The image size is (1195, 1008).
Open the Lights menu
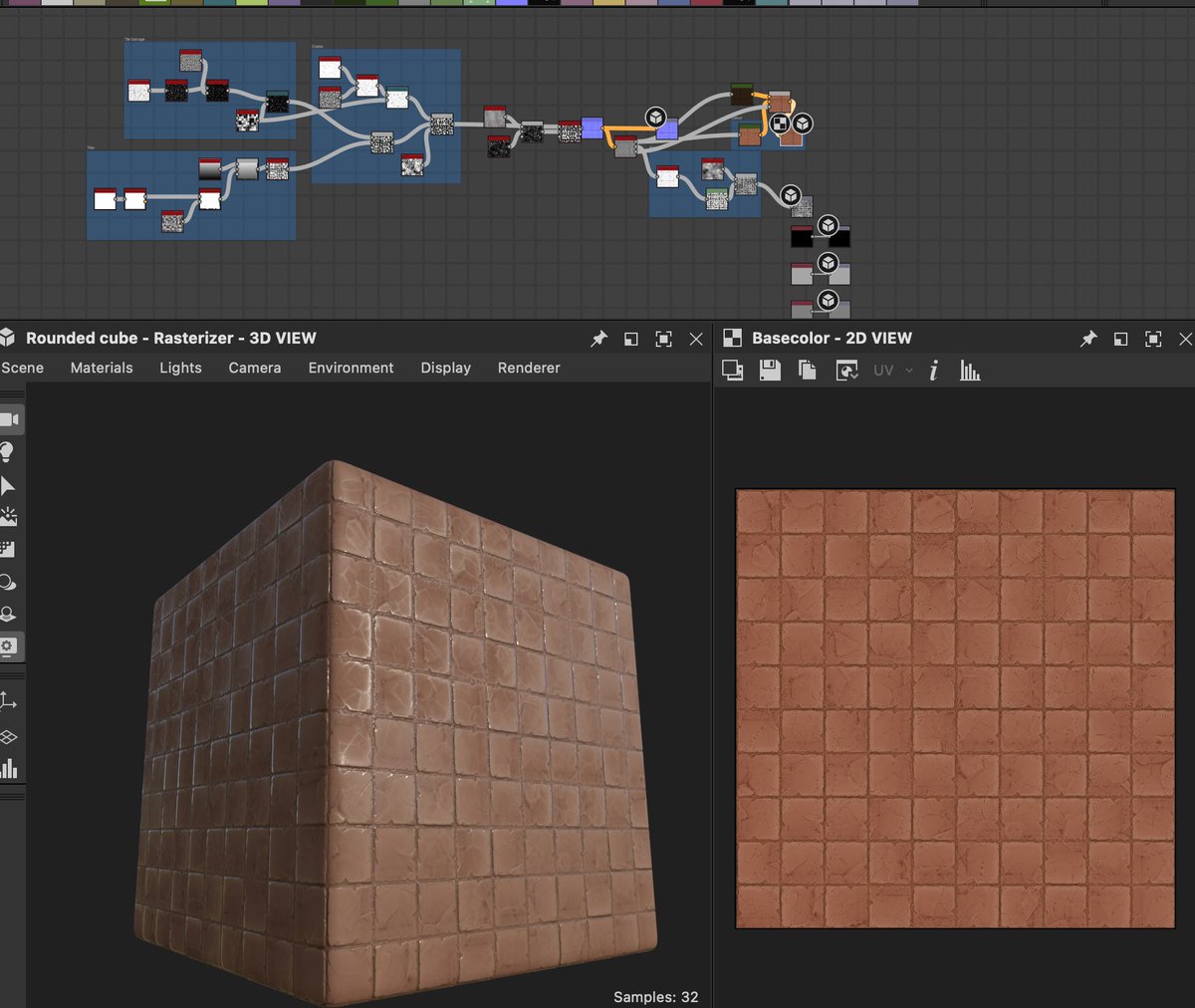pyautogui.click(x=180, y=368)
